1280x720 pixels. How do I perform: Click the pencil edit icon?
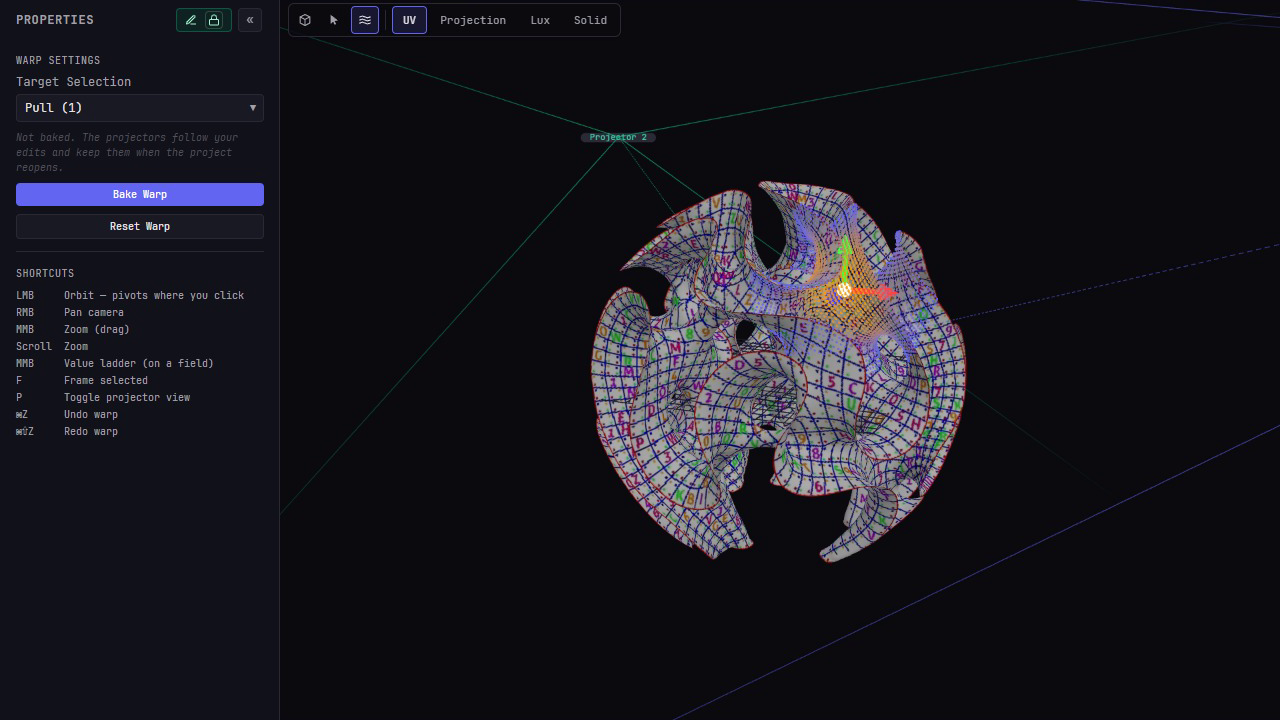190,20
